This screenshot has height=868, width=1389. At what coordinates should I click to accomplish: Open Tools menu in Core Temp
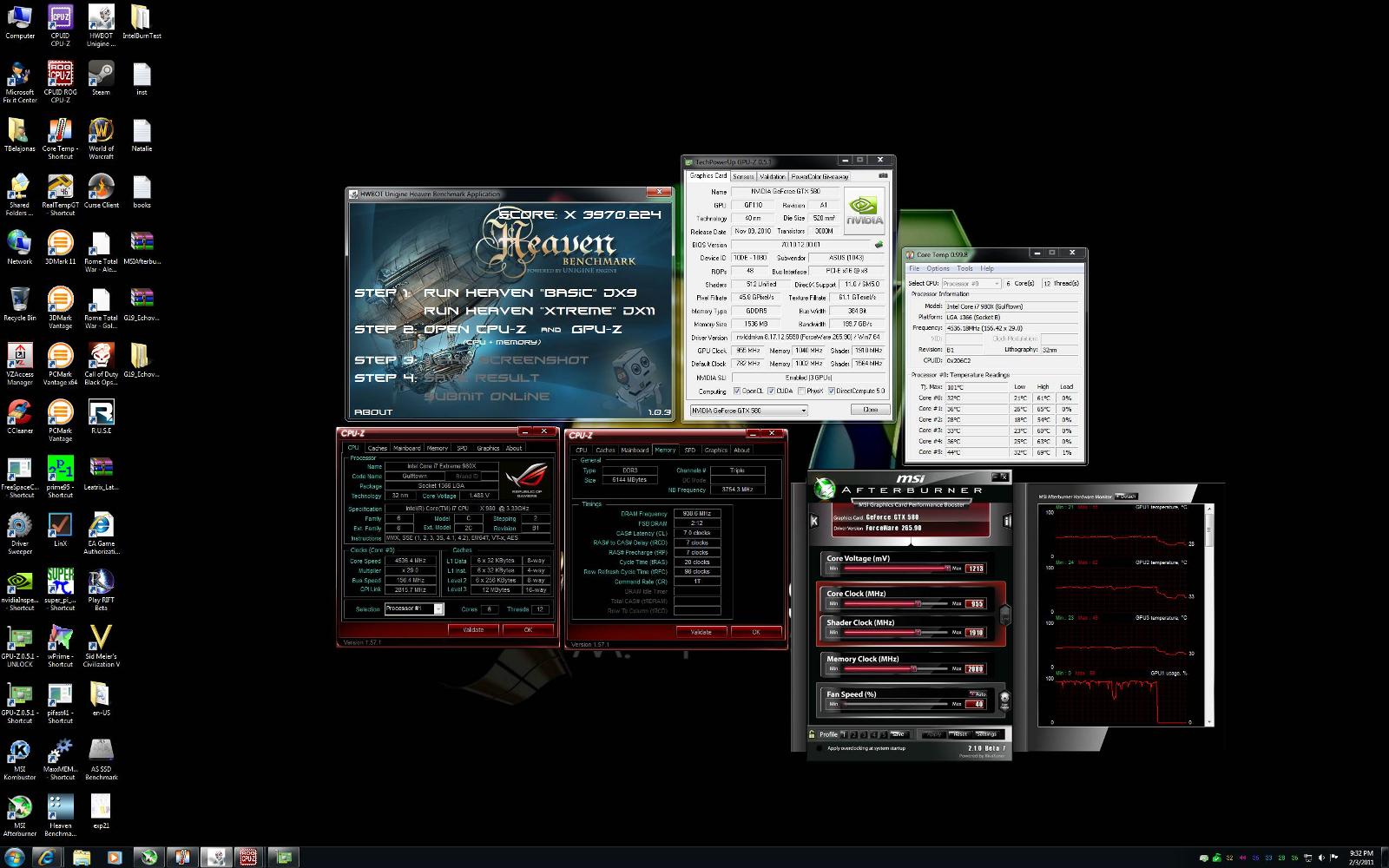pyautogui.click(x=964, y=268)
